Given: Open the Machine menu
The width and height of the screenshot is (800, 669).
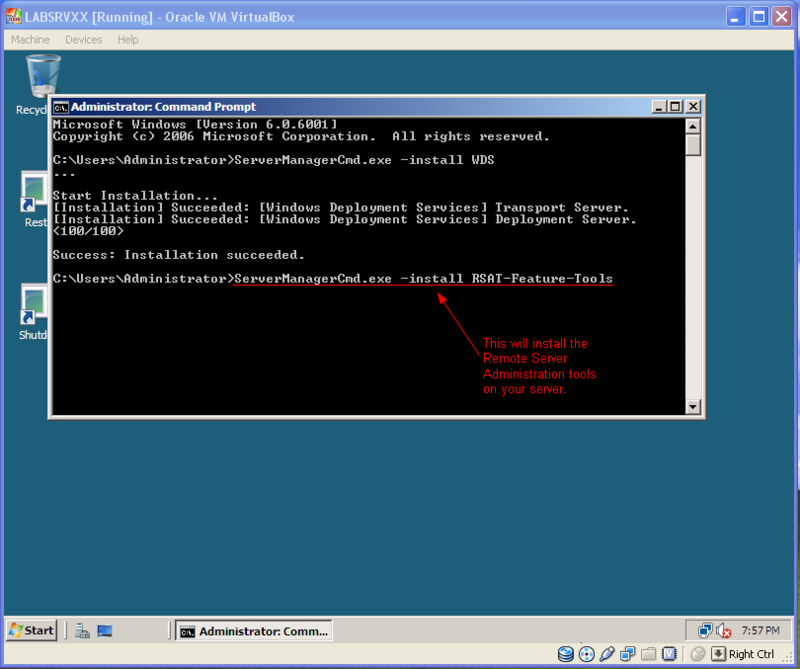Looking at the screenshot, I should tap(30, 40).
